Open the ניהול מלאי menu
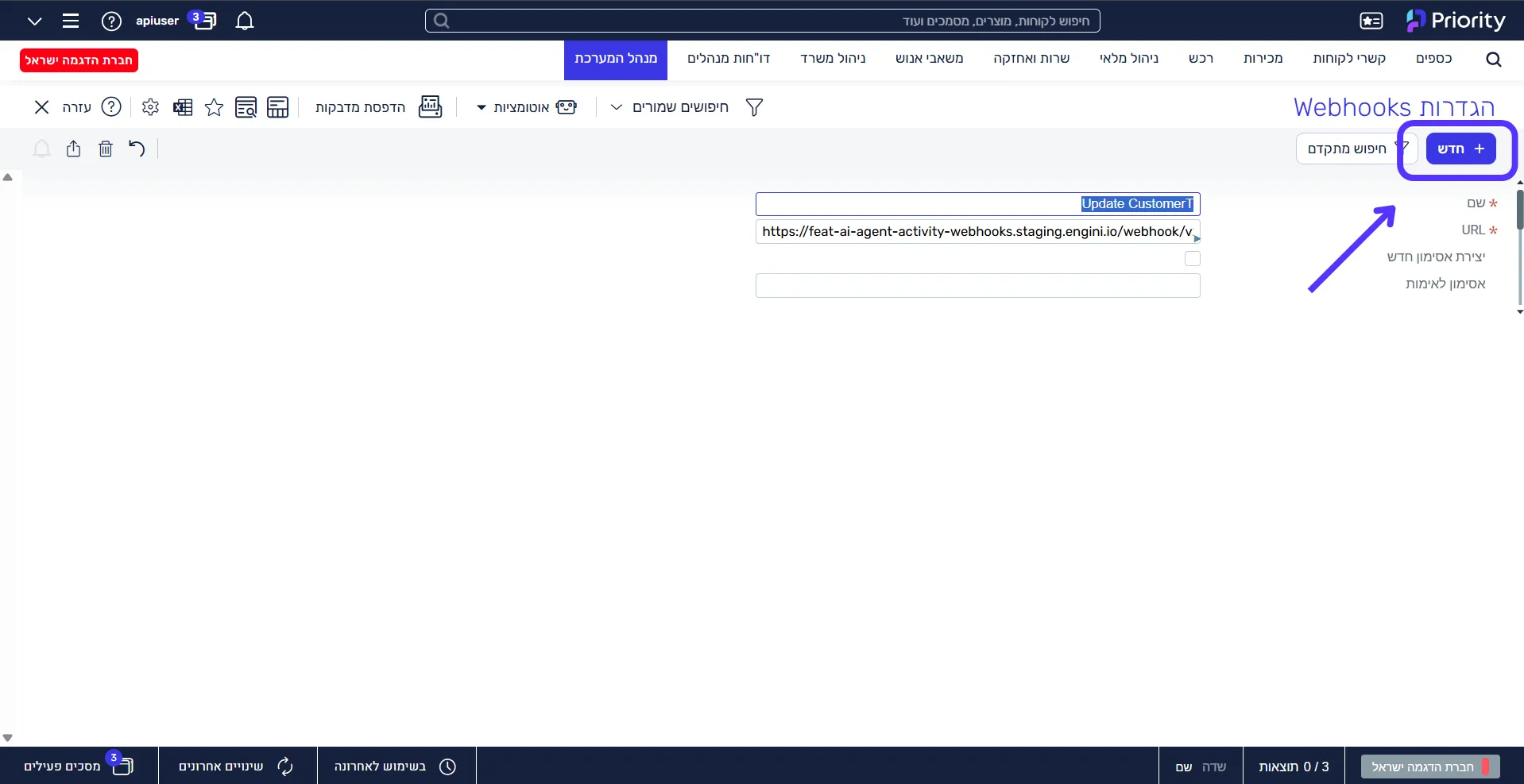This screenshot has height=784, width=1524. pos(1128,59)
